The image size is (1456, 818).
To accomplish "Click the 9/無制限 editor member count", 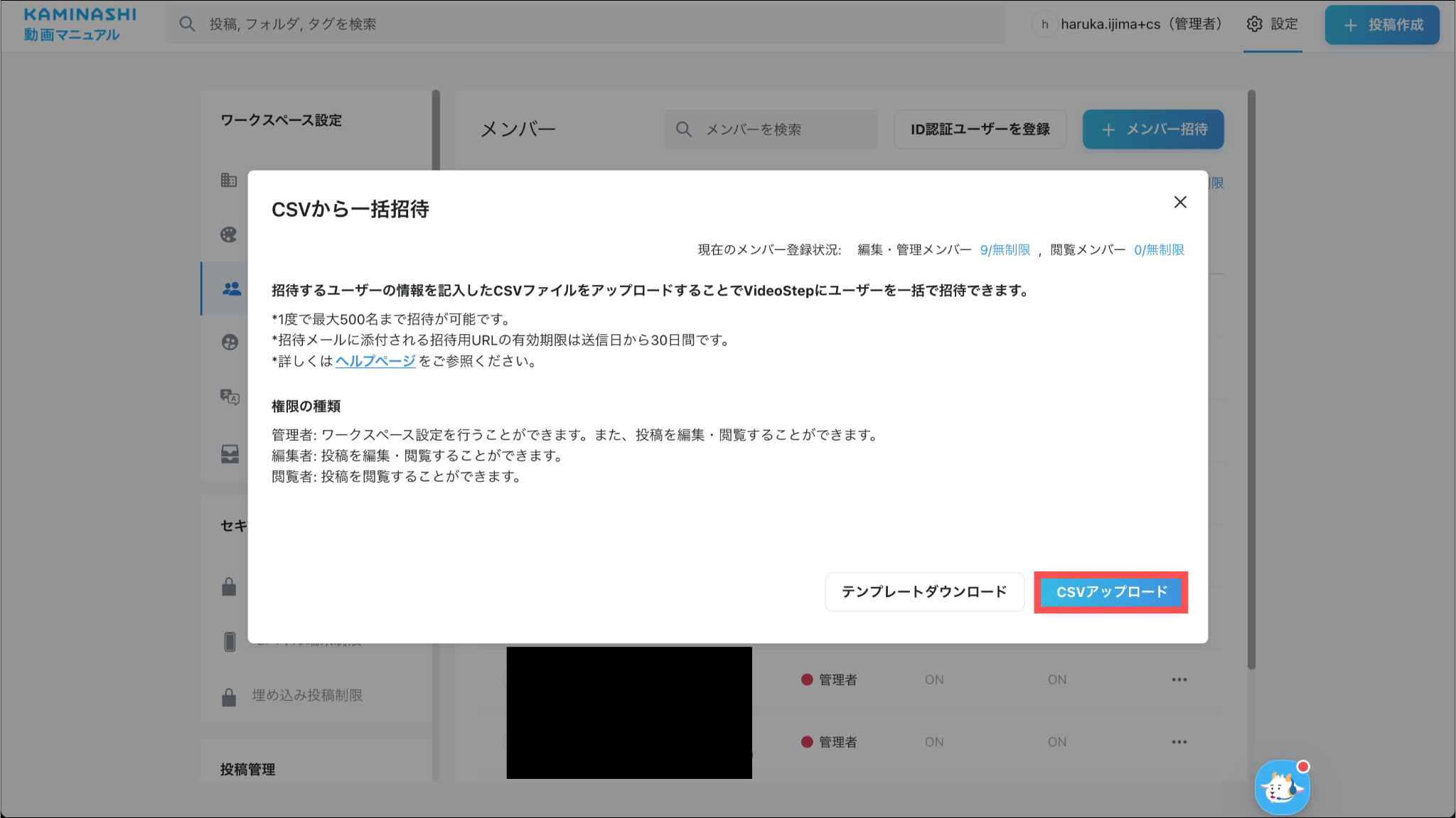I will [1005, 249].
